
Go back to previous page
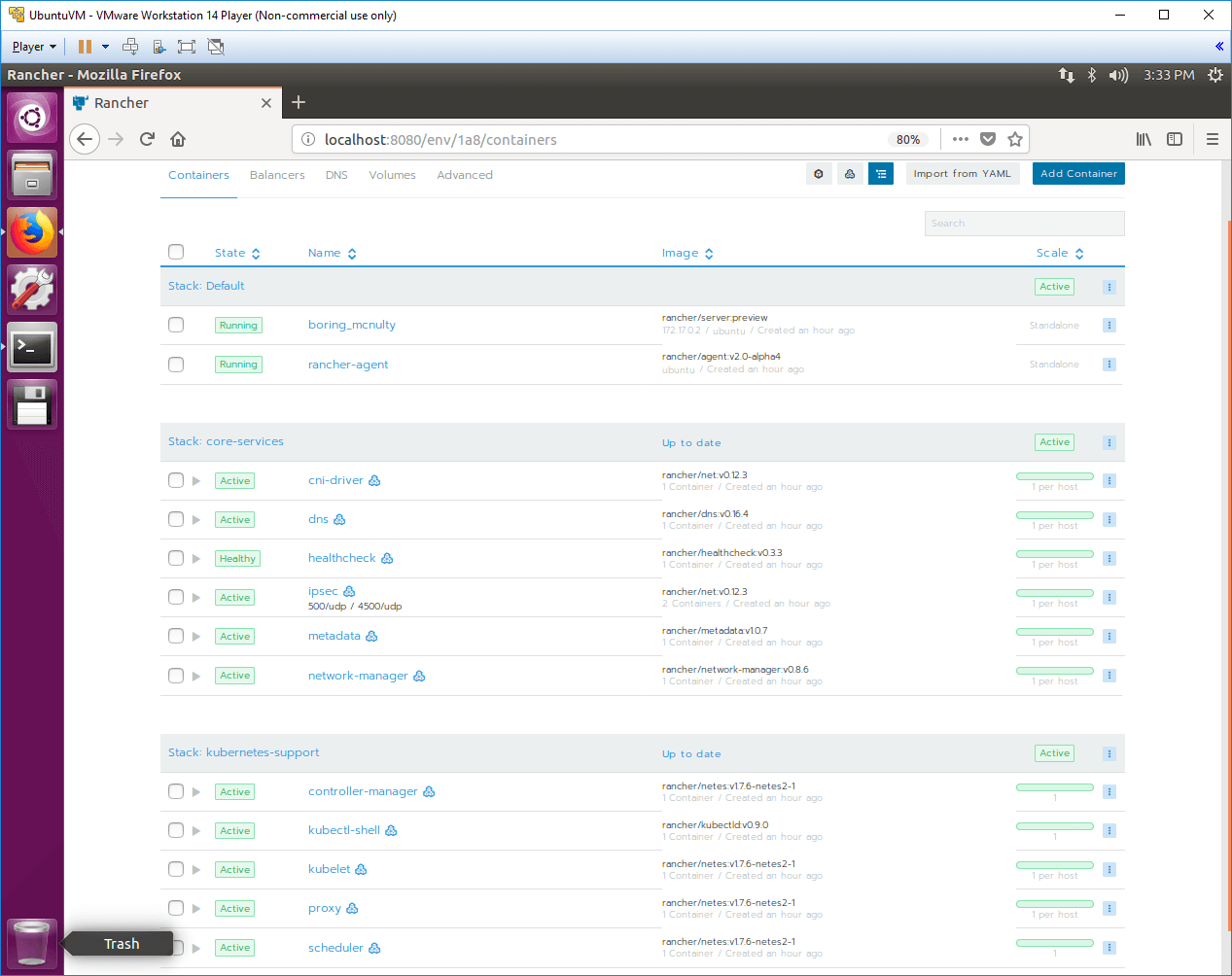click(x=85, y=139)
